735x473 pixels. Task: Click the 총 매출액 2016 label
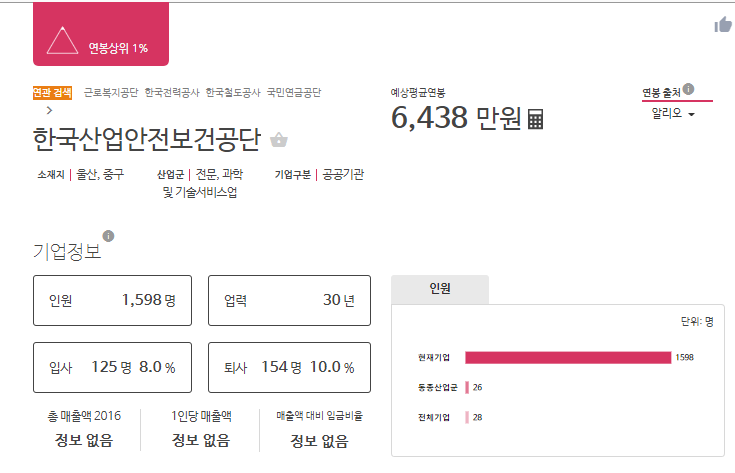(84, 416)
